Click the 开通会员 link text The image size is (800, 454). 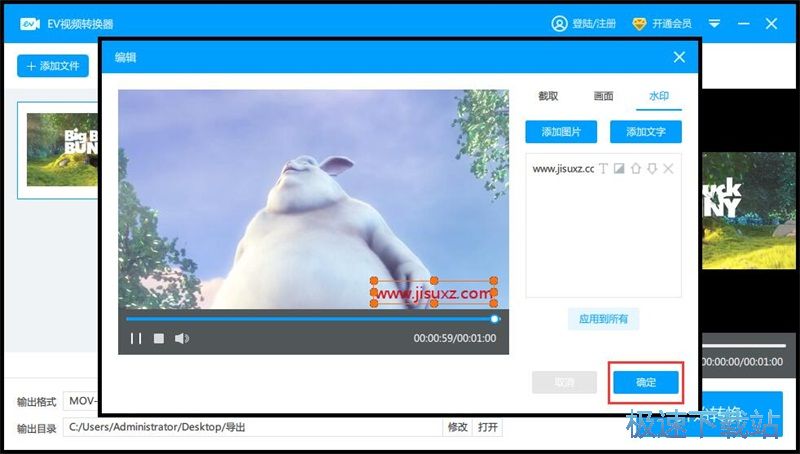click(x=672, y=23)
